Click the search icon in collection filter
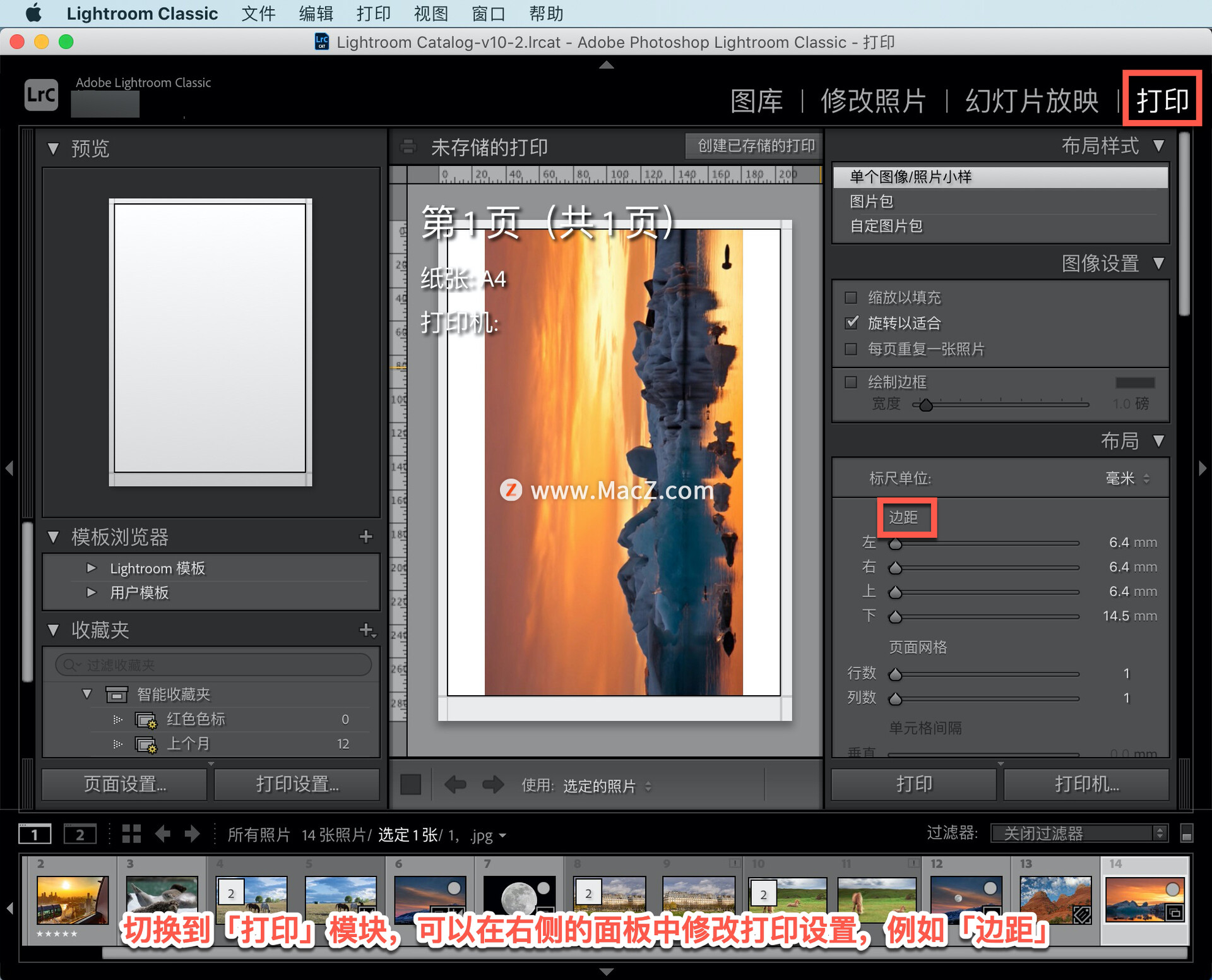1212x980 pixels. (x=70, y=665)
